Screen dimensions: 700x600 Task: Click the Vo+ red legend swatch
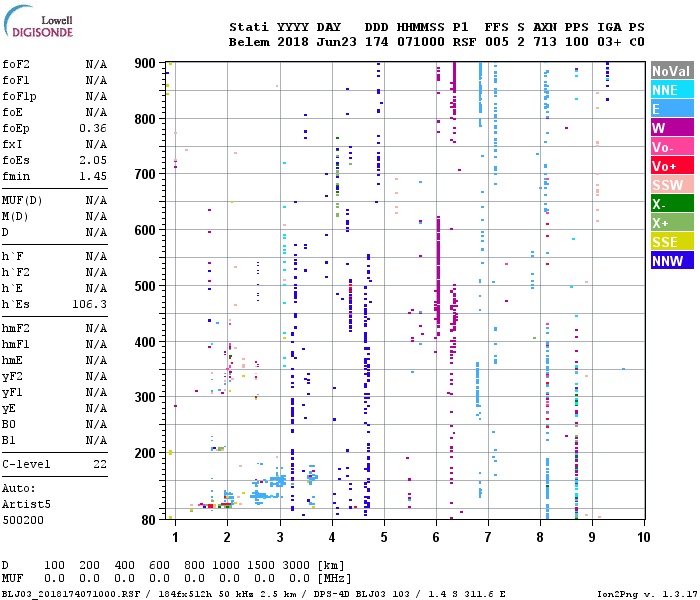(x=672, y=165)
